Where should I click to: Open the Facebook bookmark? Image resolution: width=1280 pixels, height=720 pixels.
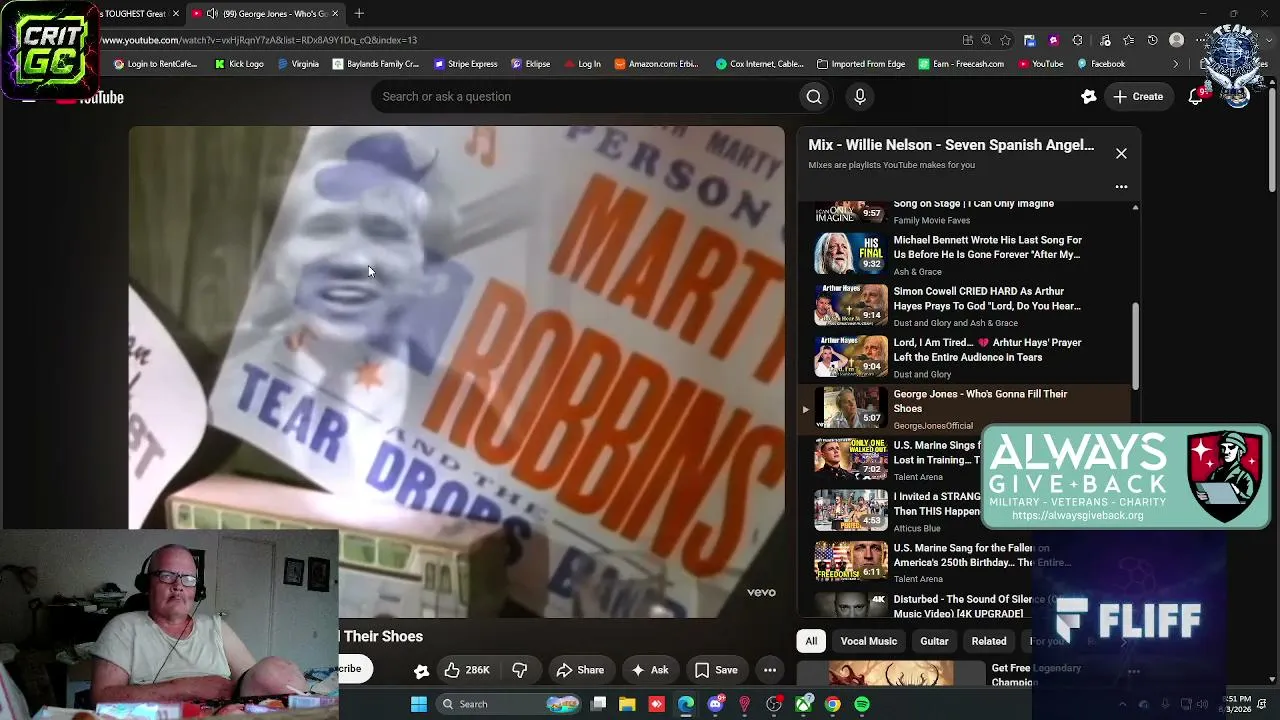(1101, 64)
